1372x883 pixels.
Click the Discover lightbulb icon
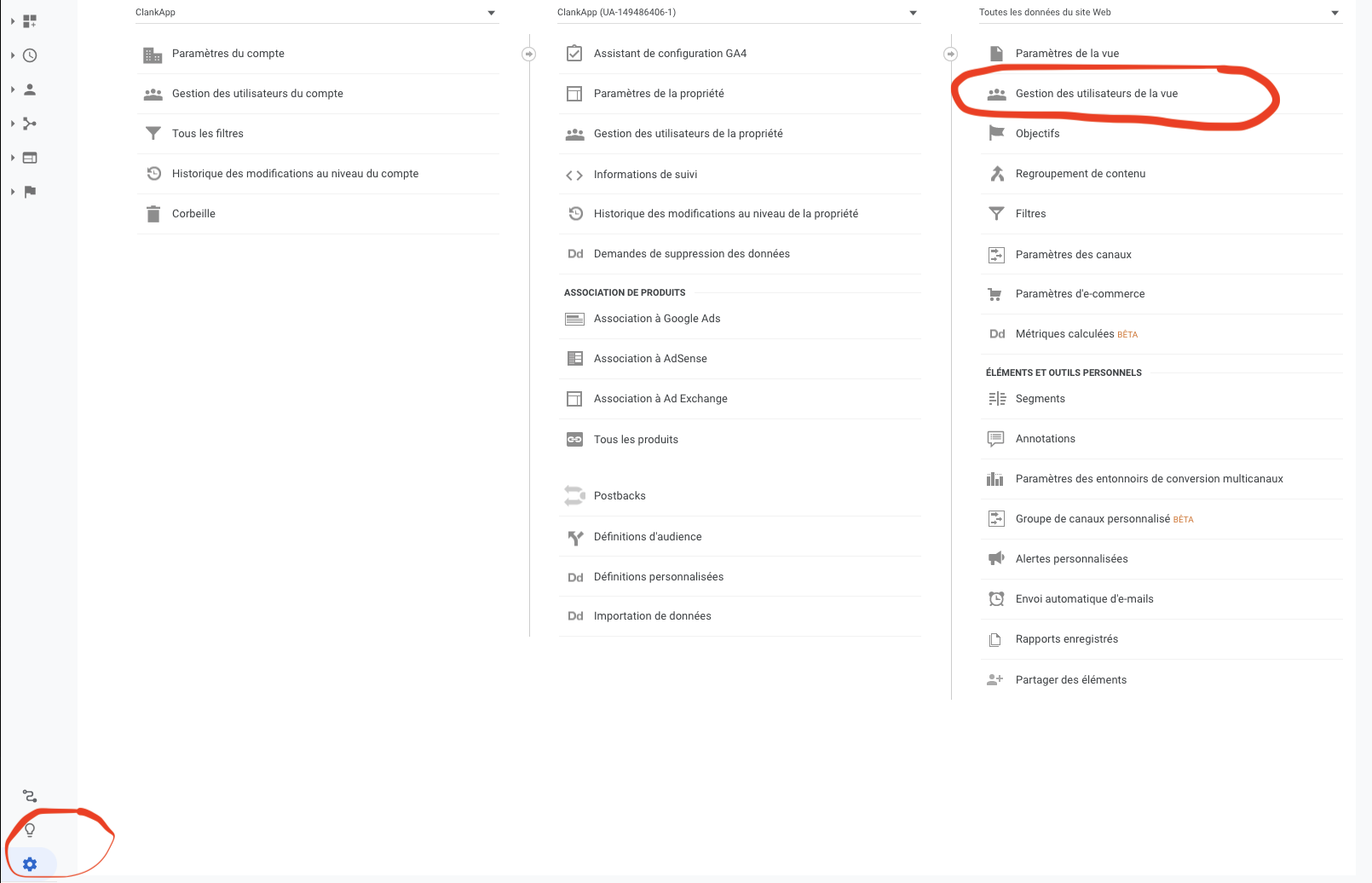[x=30, y=829]
